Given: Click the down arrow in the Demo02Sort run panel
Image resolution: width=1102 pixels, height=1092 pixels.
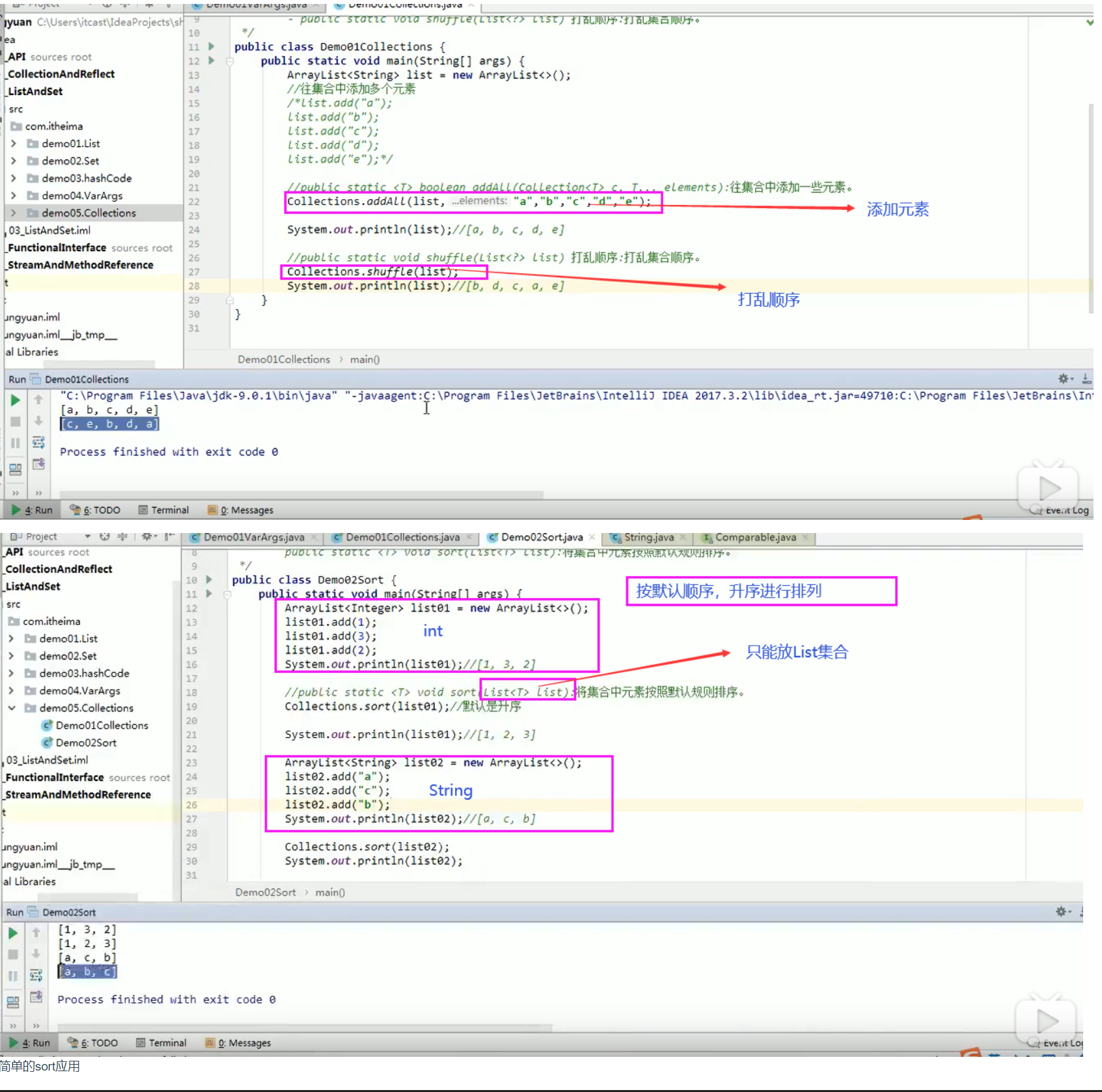Looking at the screenshot, I should click(x=36, y=954).
